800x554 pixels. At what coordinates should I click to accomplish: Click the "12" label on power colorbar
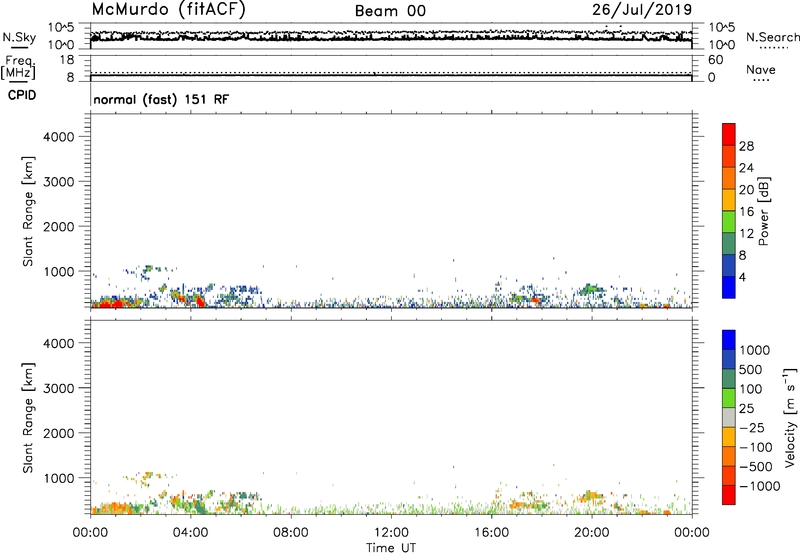[x=746, y=234]
